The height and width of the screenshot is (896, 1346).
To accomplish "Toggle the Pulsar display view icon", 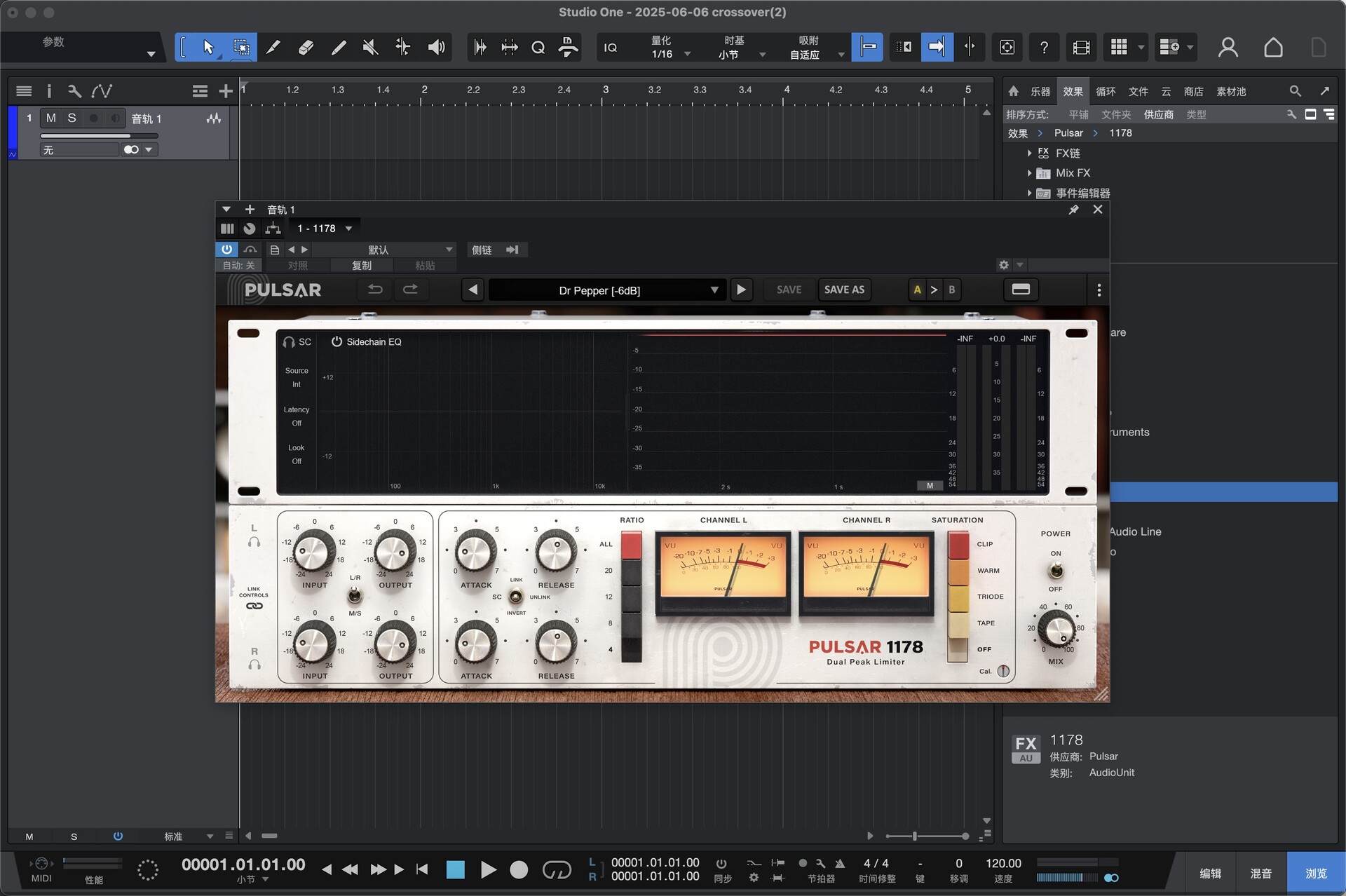I will coord(1021,290).
